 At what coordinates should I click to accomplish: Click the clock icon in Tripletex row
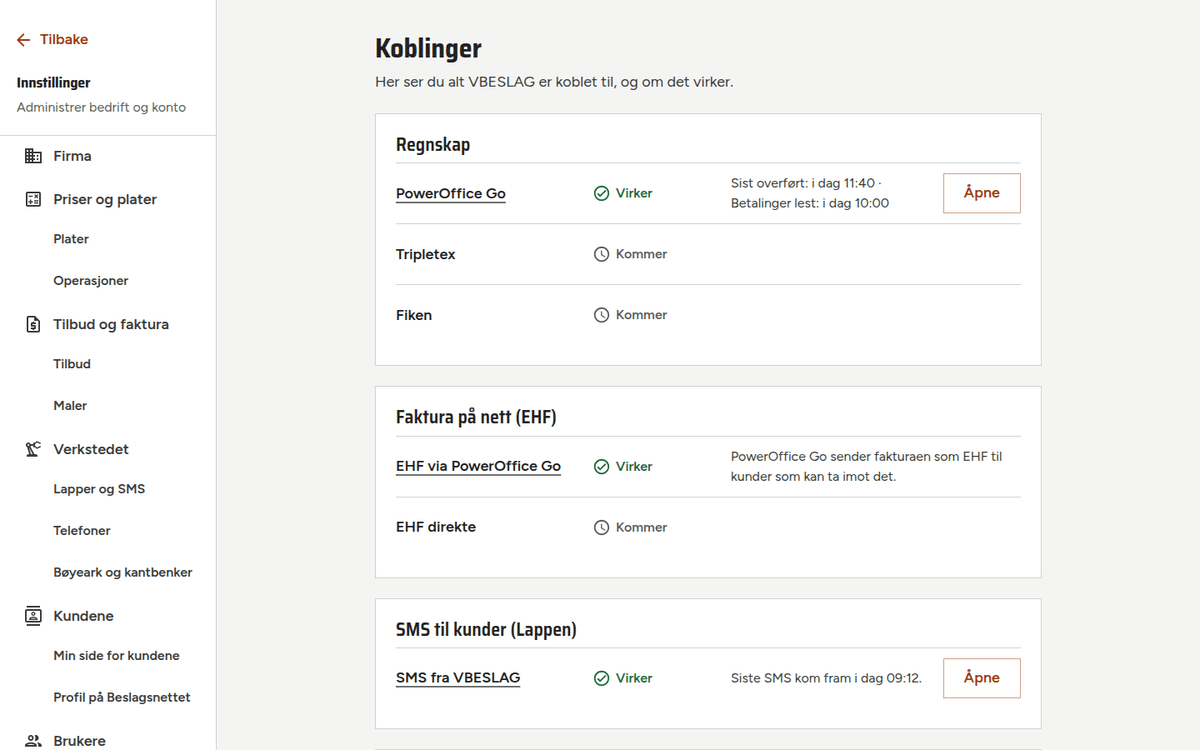point(601,254)
